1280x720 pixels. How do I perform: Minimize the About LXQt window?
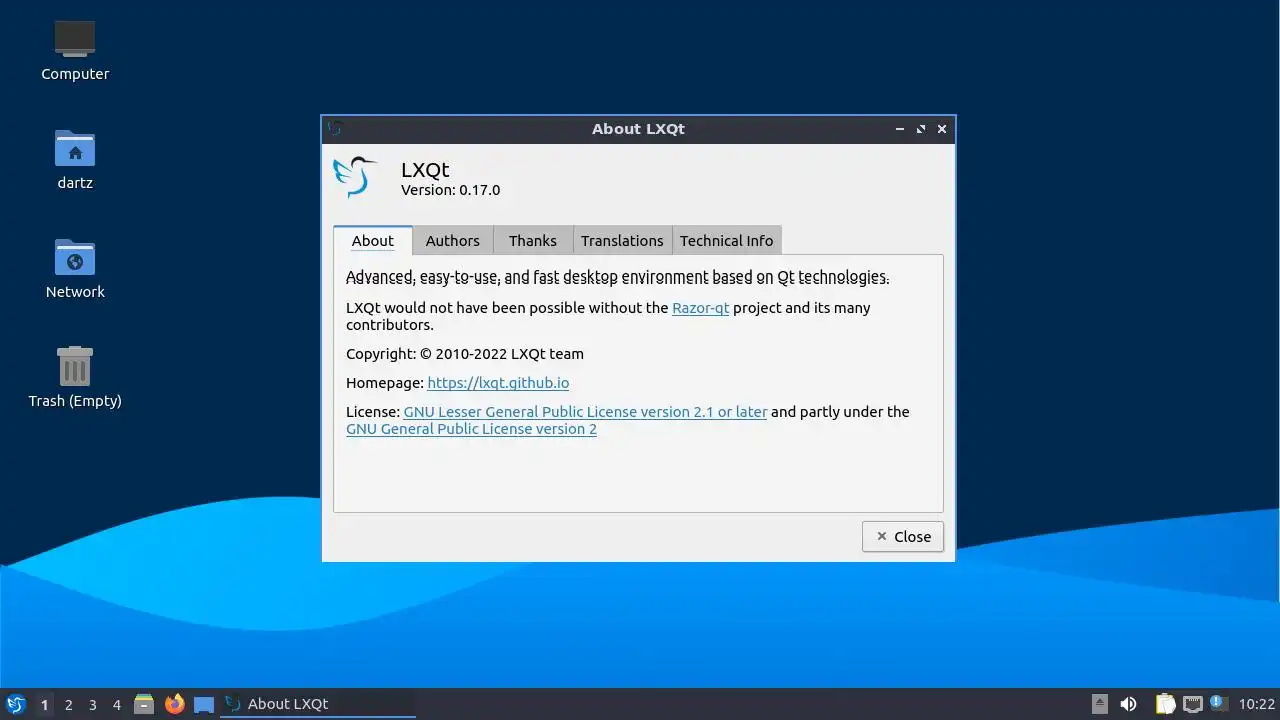pyautogui.click(x=900, y=129)
